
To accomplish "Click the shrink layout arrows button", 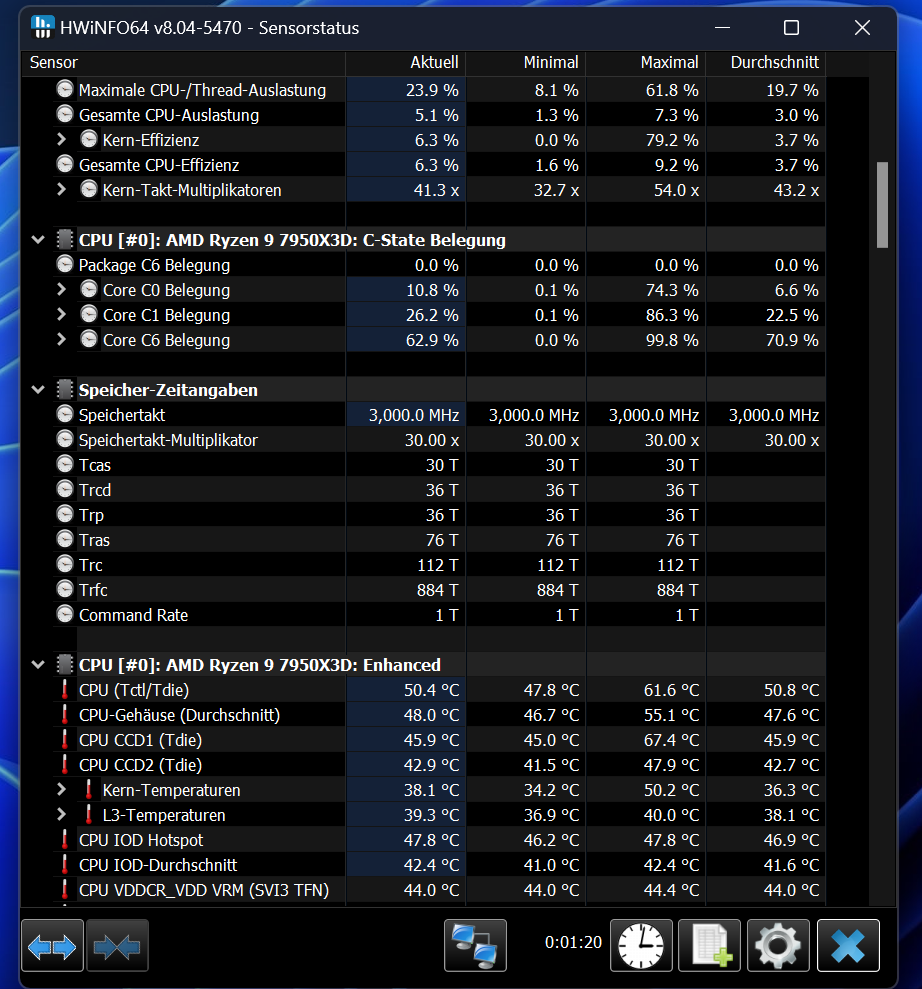I will (117, 945).
